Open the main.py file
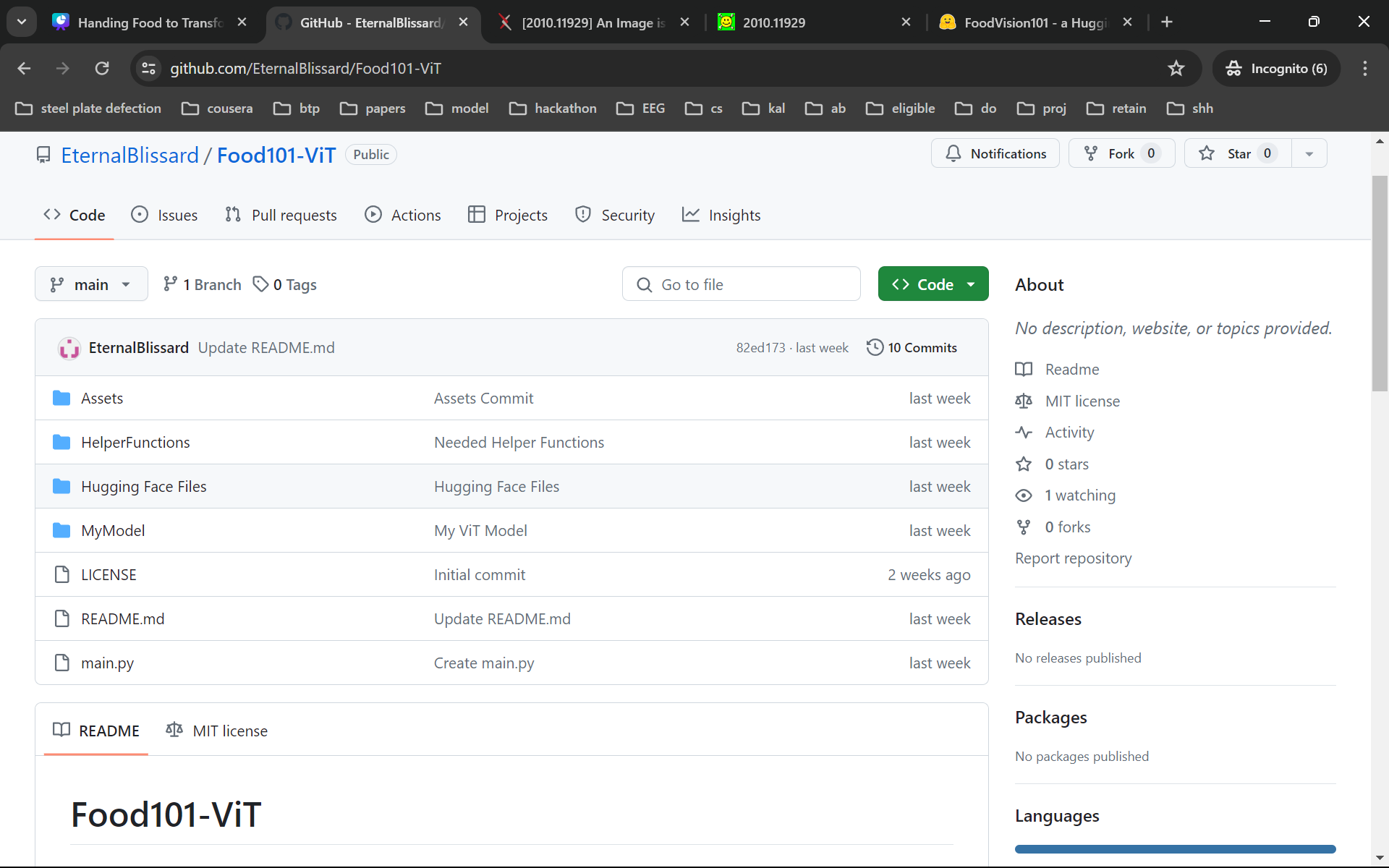The image size is (1389, 868). 107,663
